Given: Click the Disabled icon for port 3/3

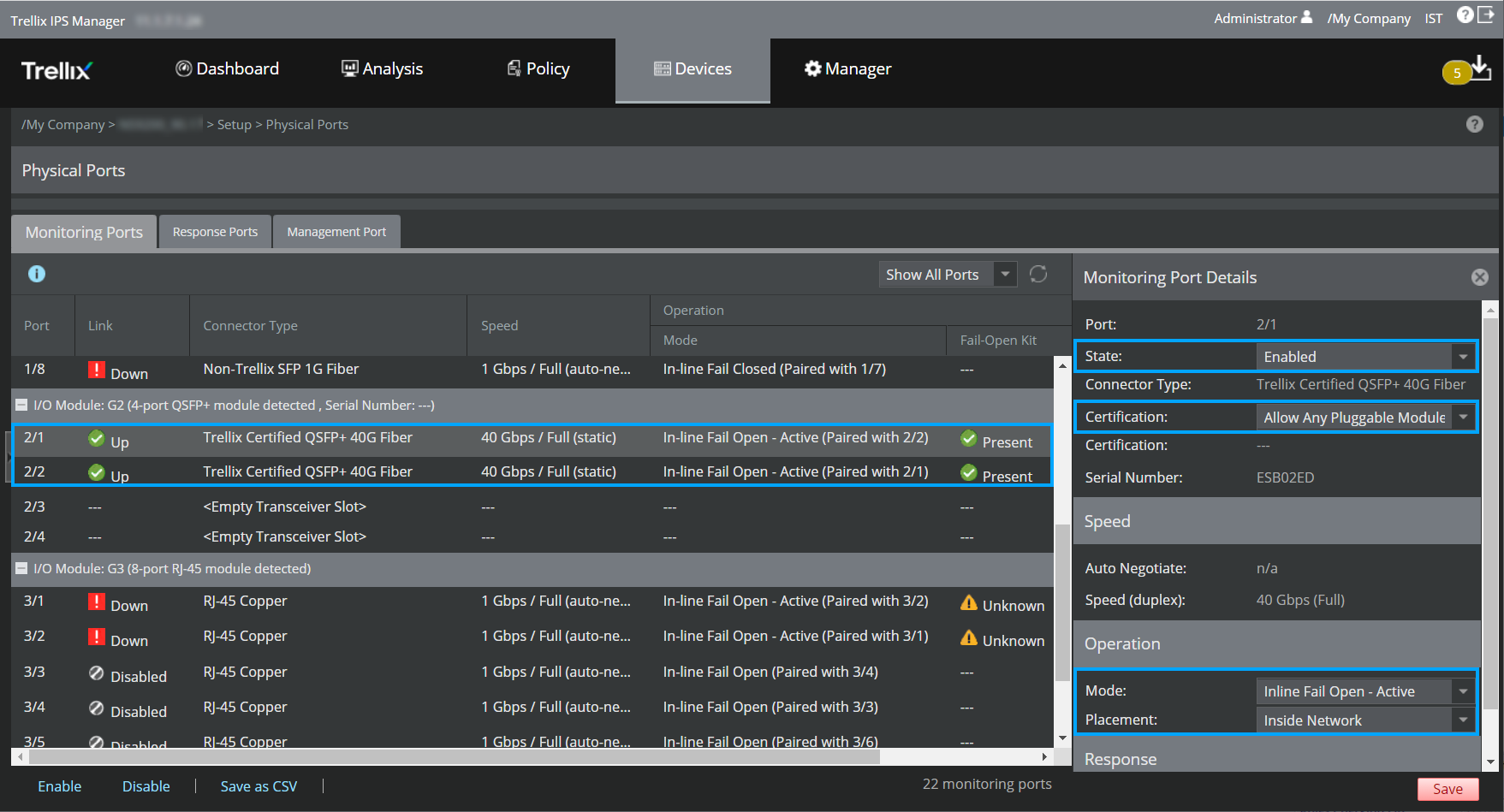Looking at the screenshot, I should [97, 673].
